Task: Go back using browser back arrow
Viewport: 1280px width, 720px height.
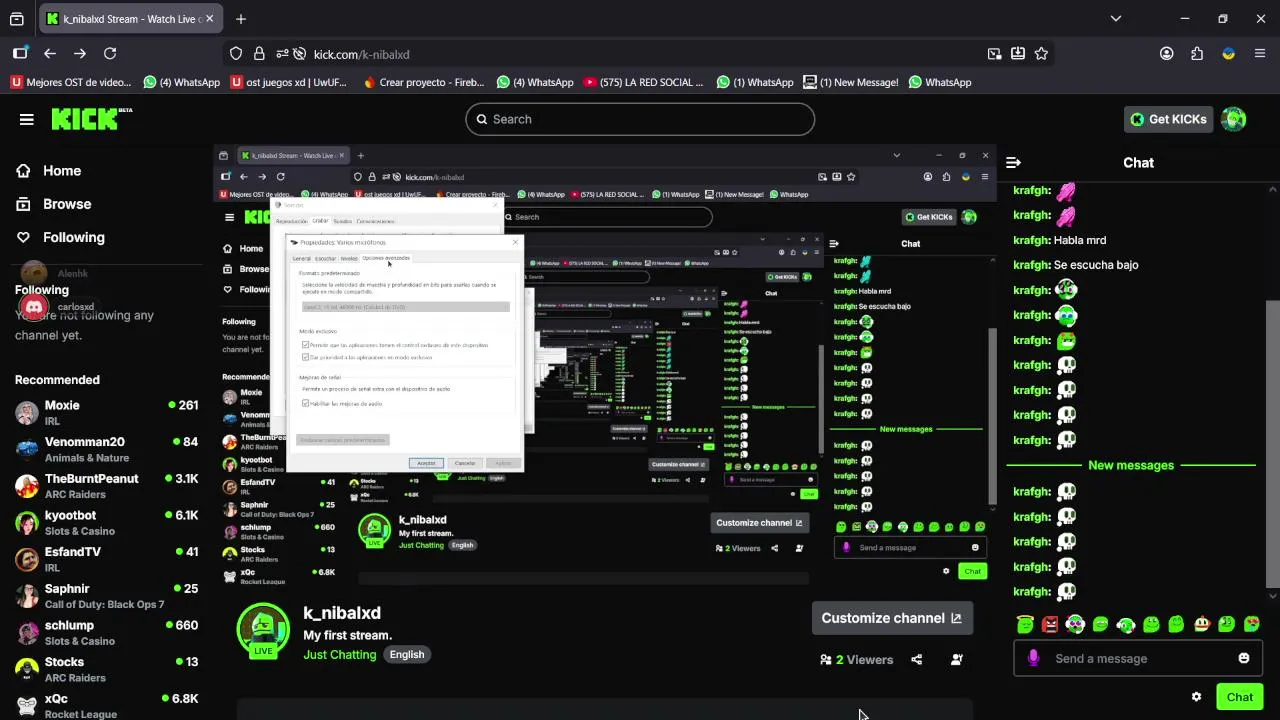Action: coord(50,54)
